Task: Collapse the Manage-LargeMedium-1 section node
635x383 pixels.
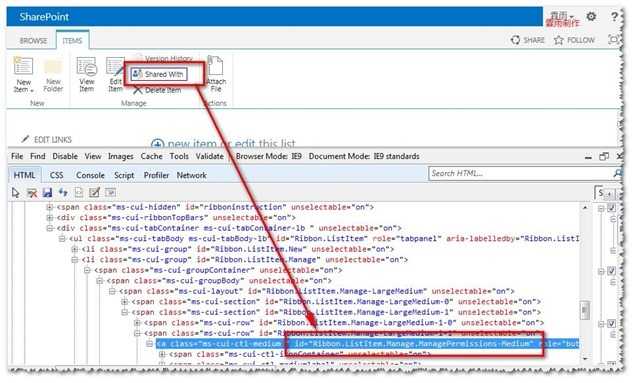Action: point(125,313)
